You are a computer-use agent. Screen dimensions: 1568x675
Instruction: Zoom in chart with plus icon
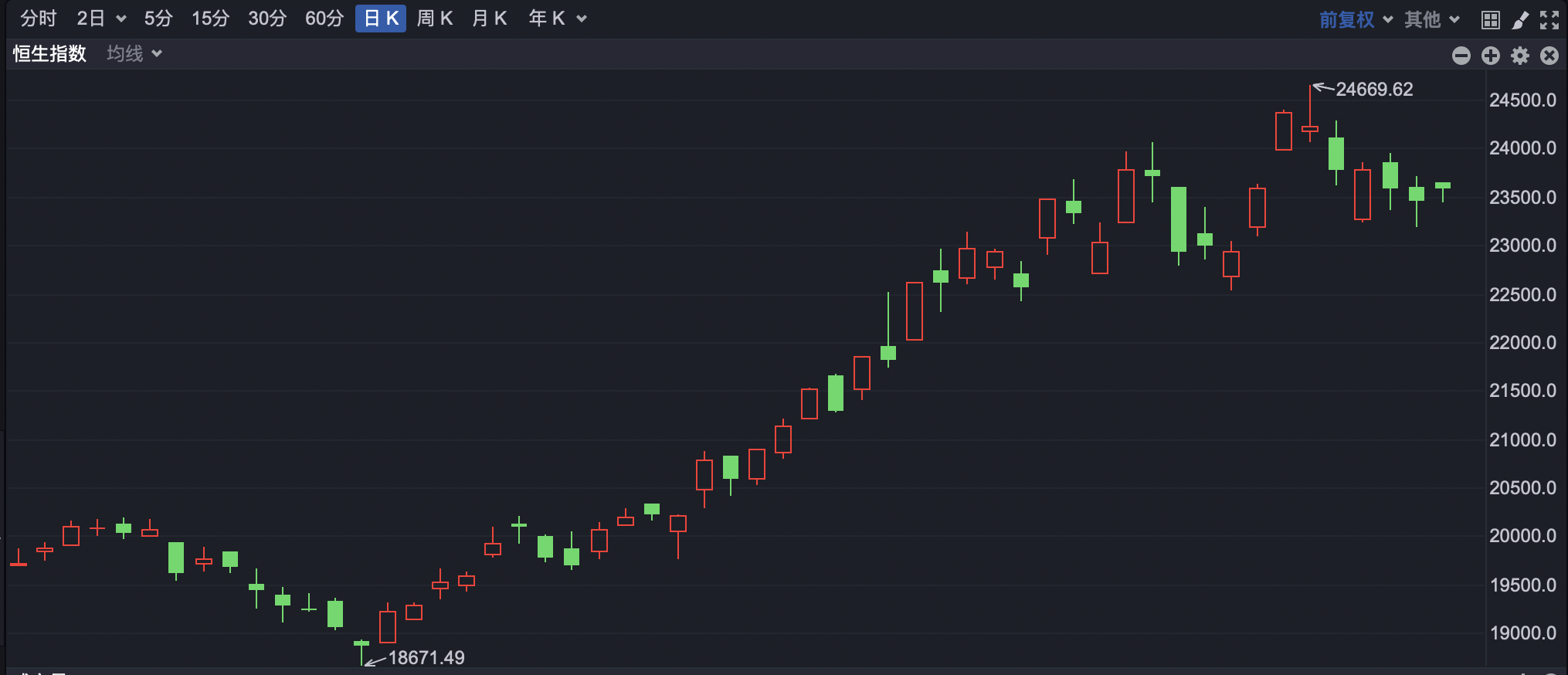(1491, 56)
